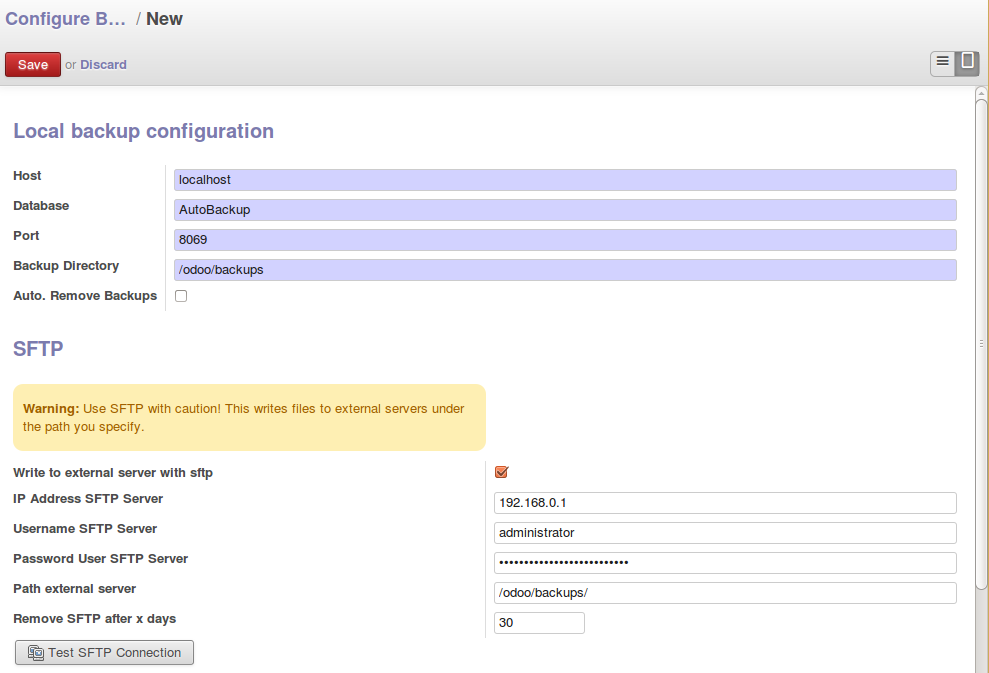Focus the Password User SFTP Server field
This screenshot has height=673, width=989.
click(725, 563)
